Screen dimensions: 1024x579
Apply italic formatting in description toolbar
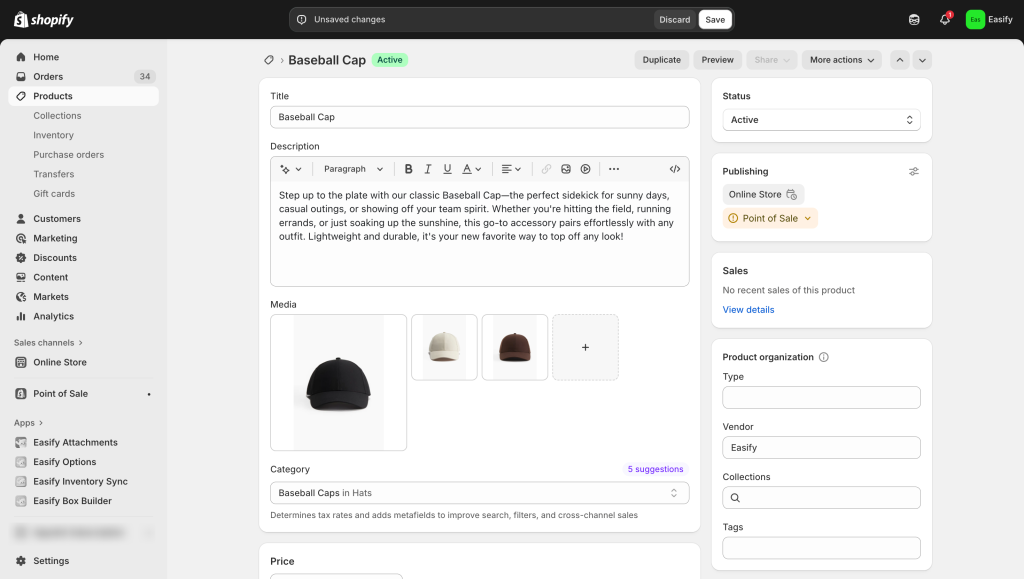coord(428,169)
